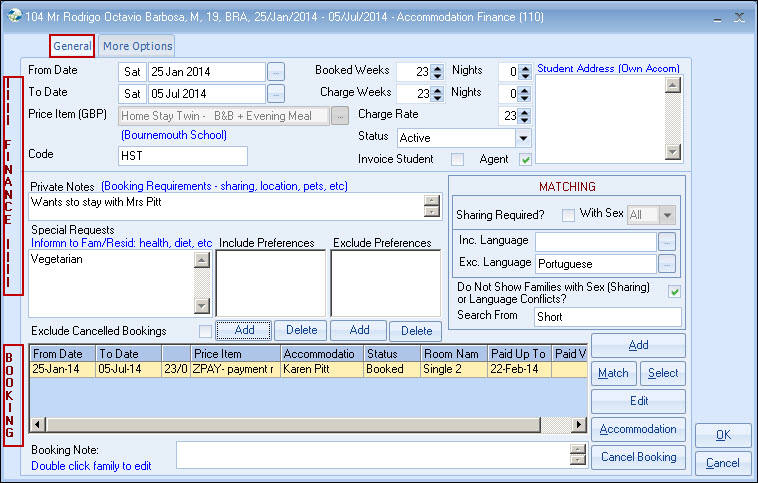
Task: Click the Price Item browse ellipsis button
Action: (341, 116)
